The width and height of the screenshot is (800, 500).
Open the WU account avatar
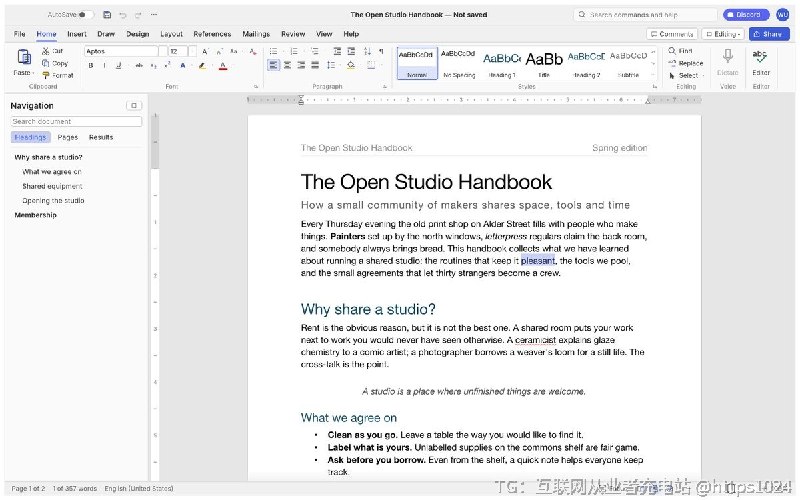(783, 15)
